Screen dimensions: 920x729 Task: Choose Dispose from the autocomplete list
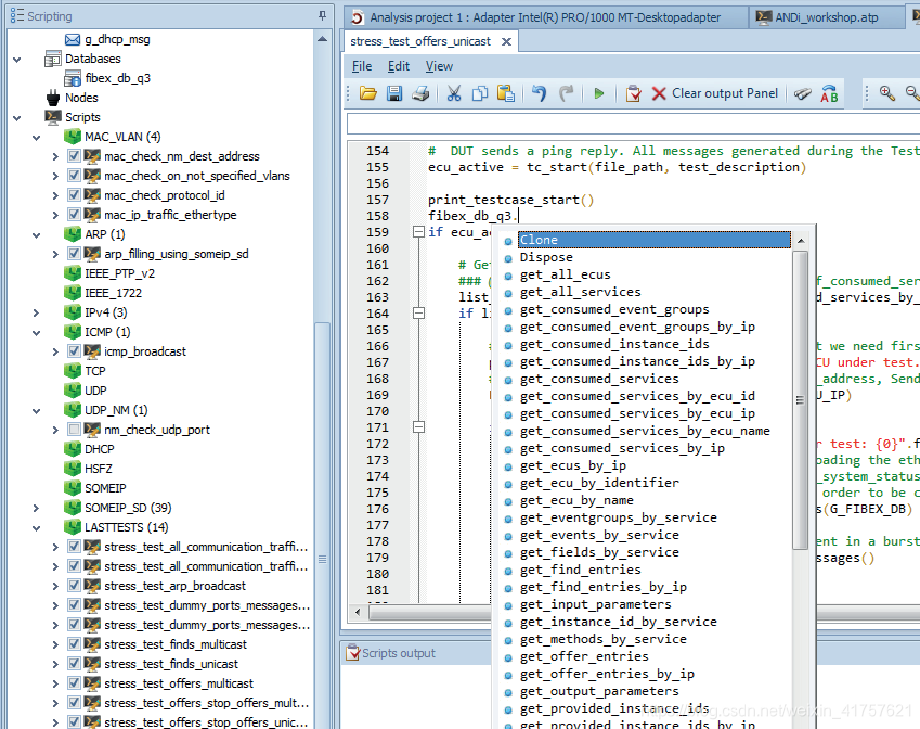click(546, 257)
